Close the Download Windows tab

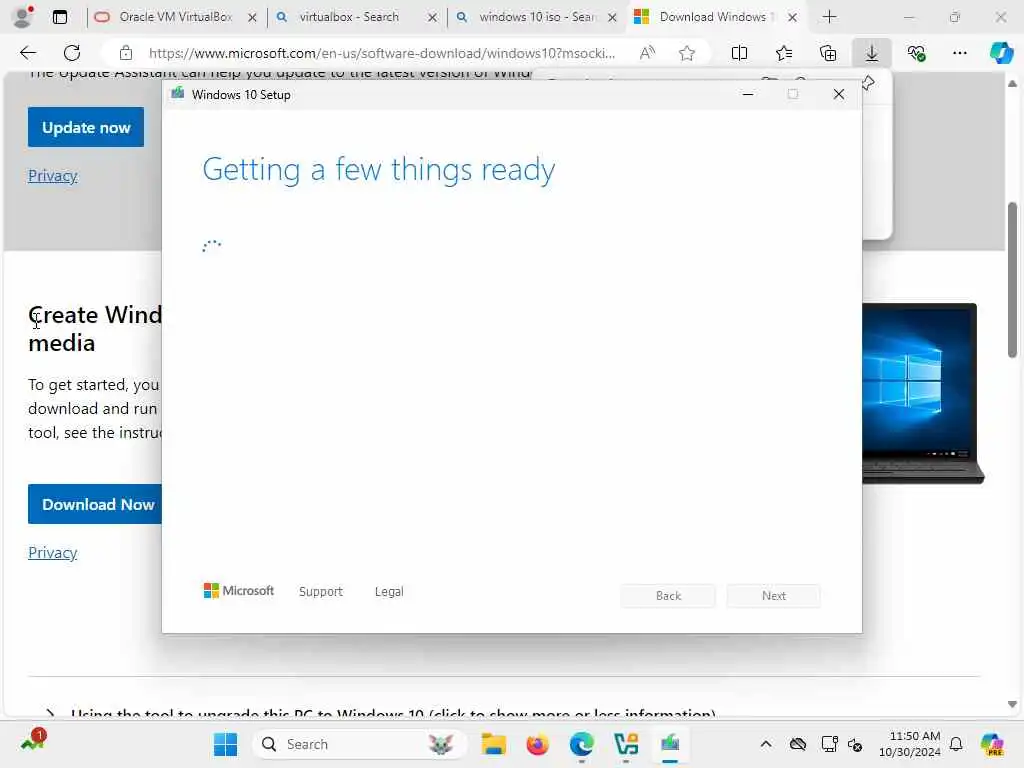point(792,18)
